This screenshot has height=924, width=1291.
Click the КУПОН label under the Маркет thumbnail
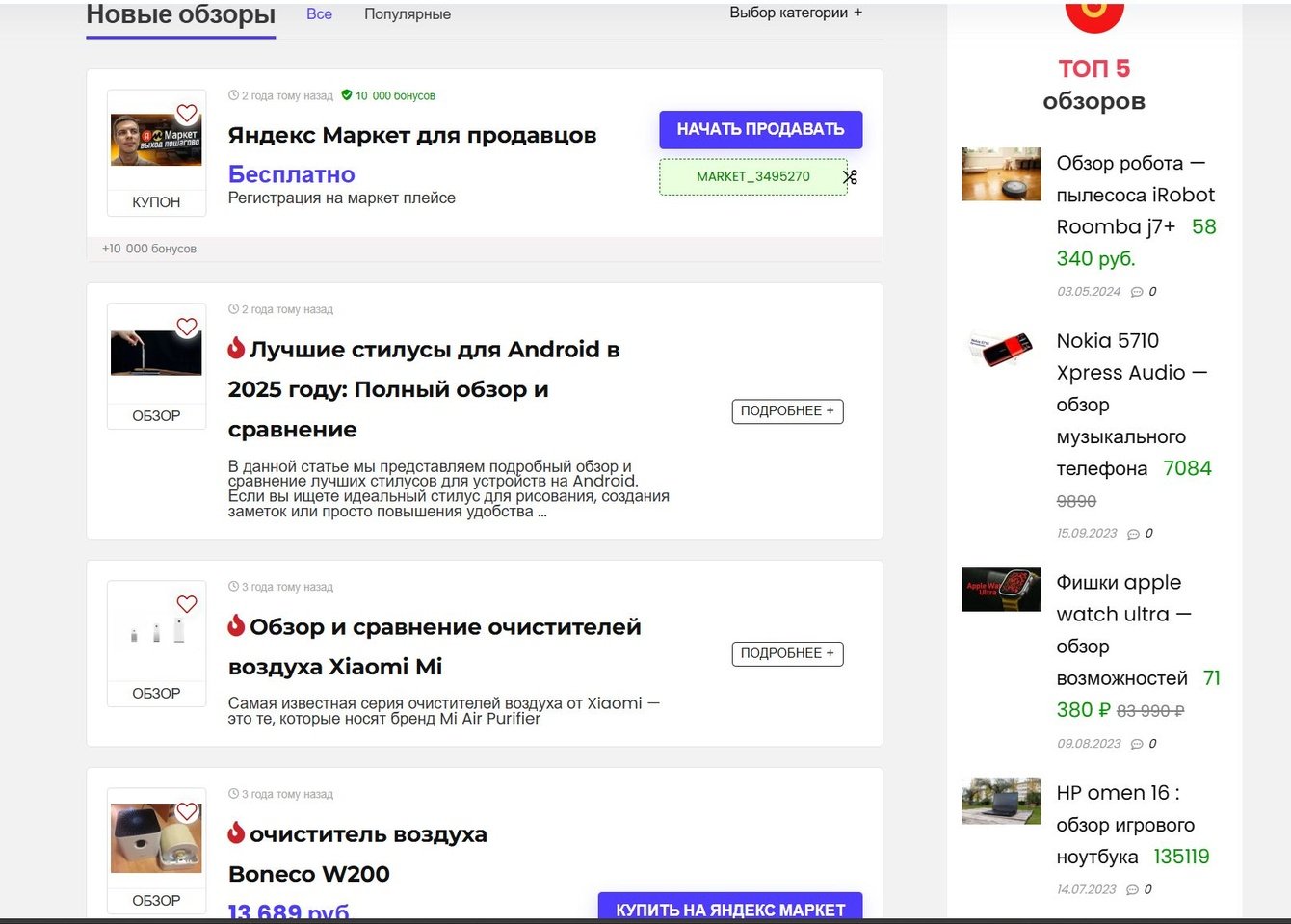coord(156,202)
